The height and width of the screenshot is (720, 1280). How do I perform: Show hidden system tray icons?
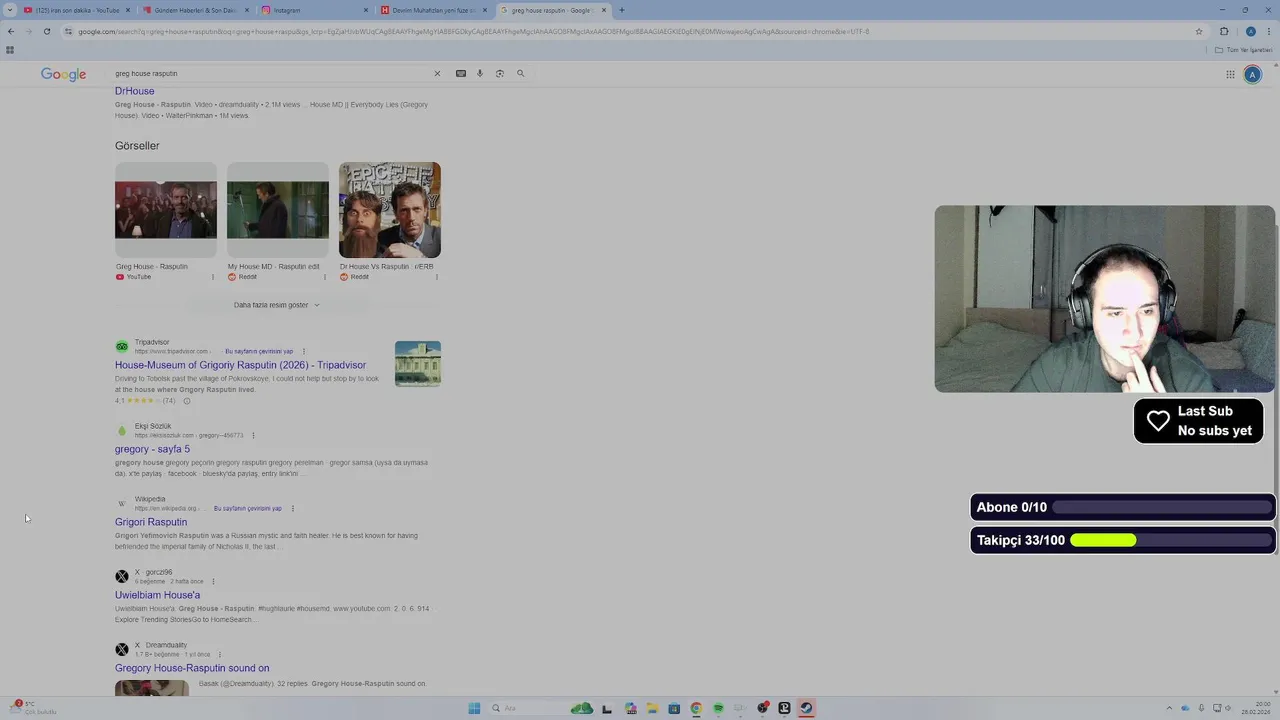tap(1169, 708)
